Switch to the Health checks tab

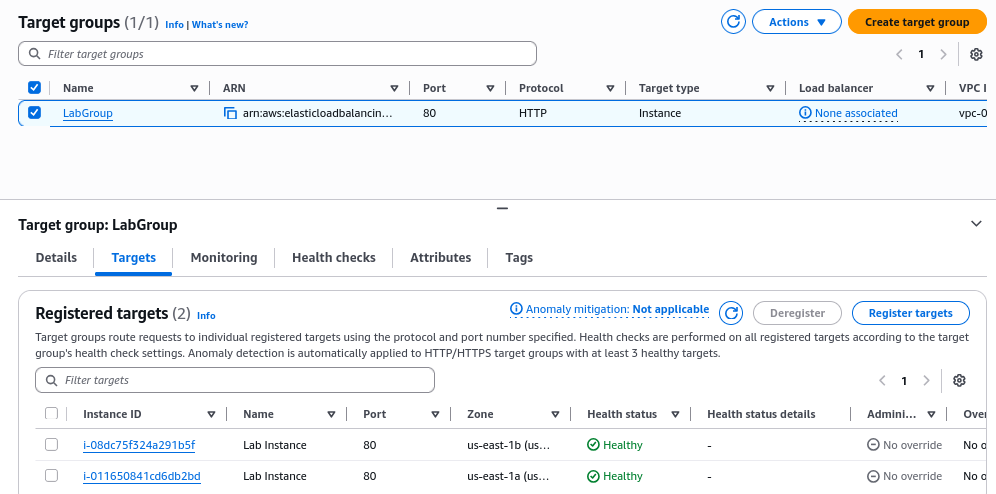[x=333, y=258]
